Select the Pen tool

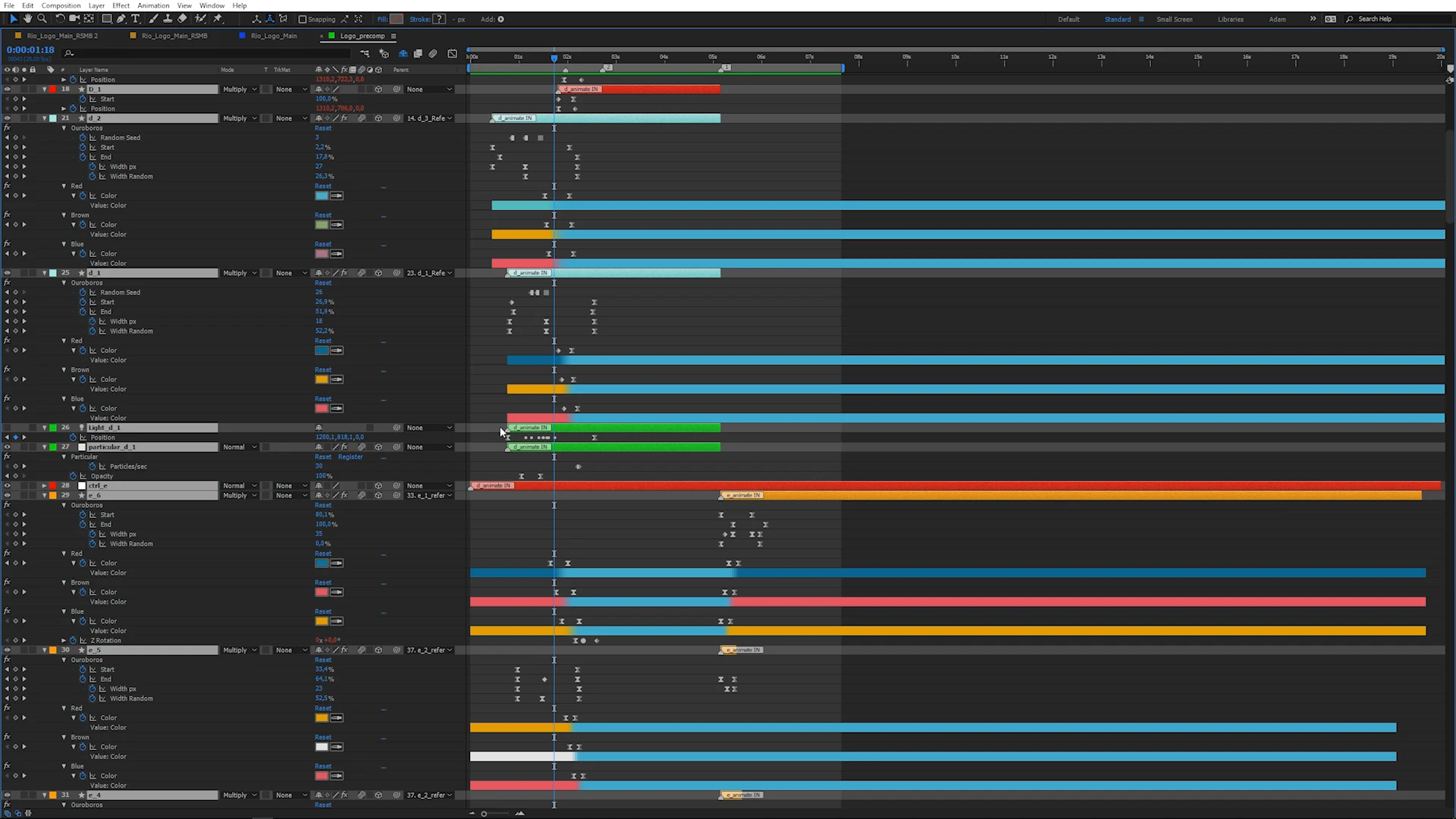tap(121, 19)
